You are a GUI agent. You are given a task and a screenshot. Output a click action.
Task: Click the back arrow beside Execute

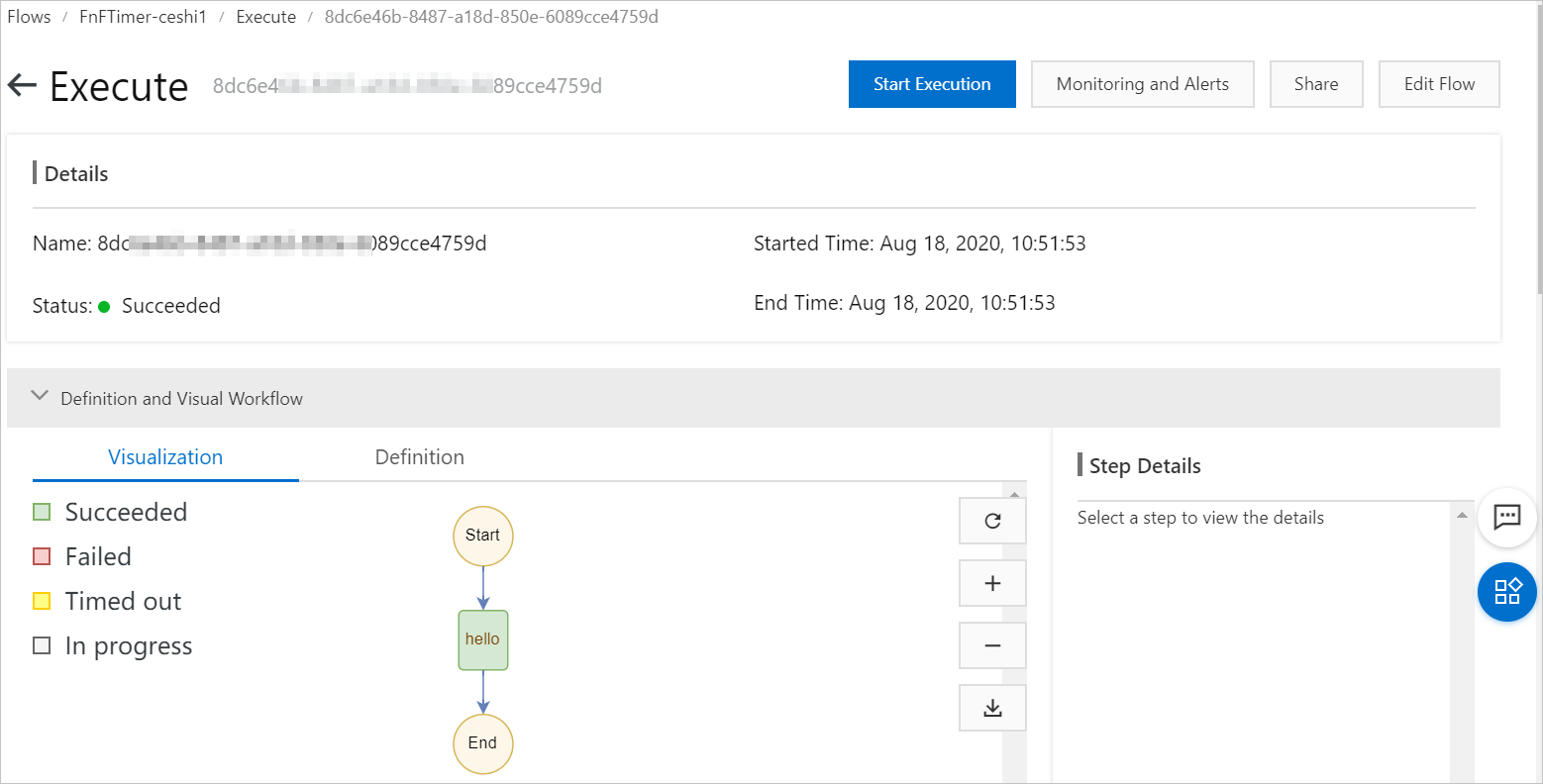(x=22, y=86)
